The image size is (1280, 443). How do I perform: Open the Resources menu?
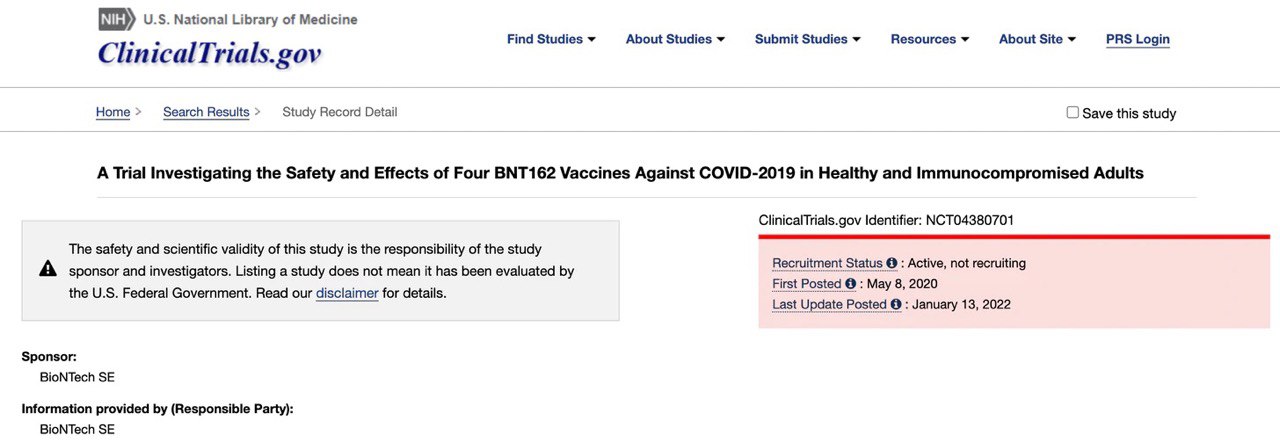click(930, 39)
